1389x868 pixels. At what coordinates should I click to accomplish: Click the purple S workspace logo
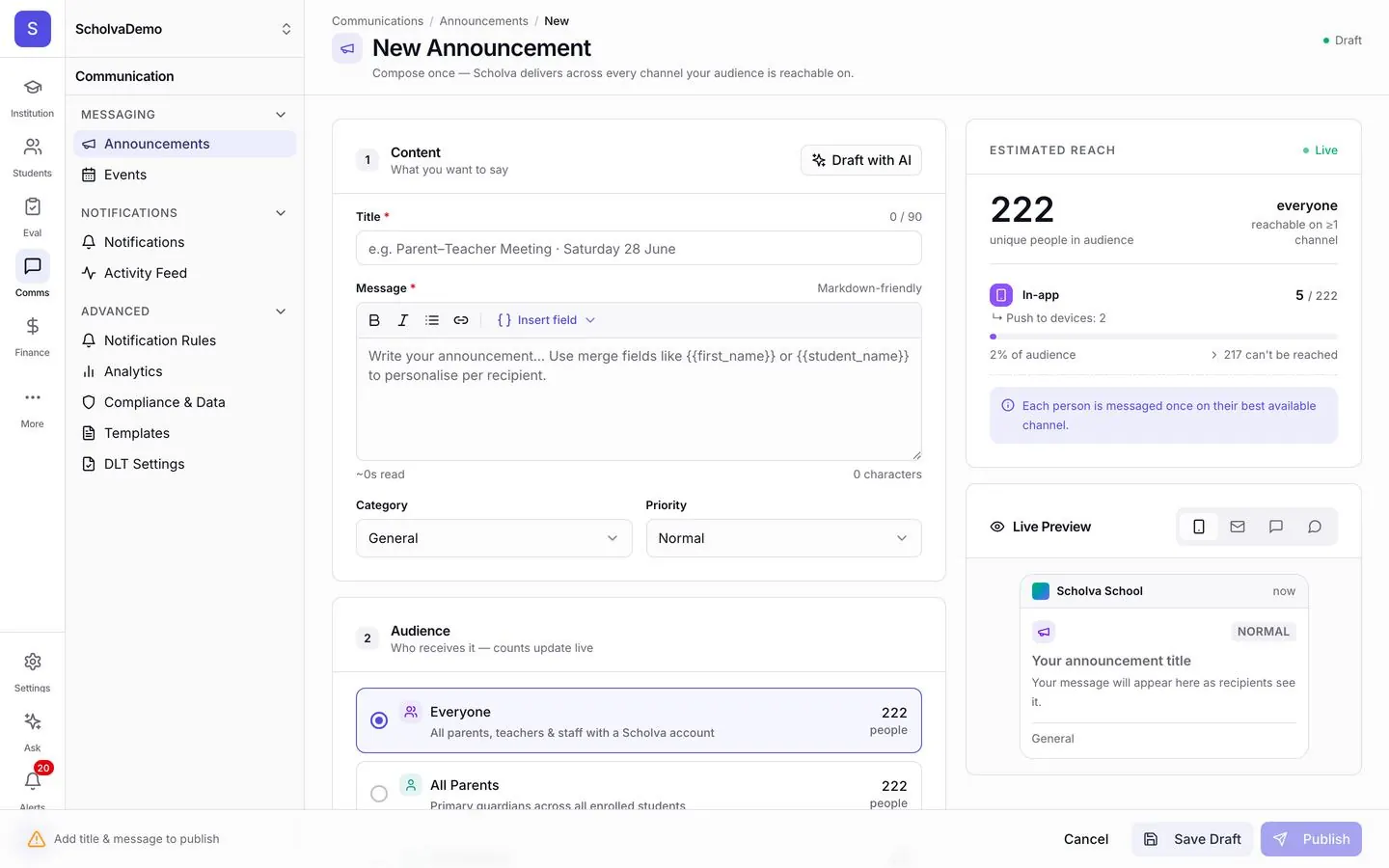pos(33,29)
